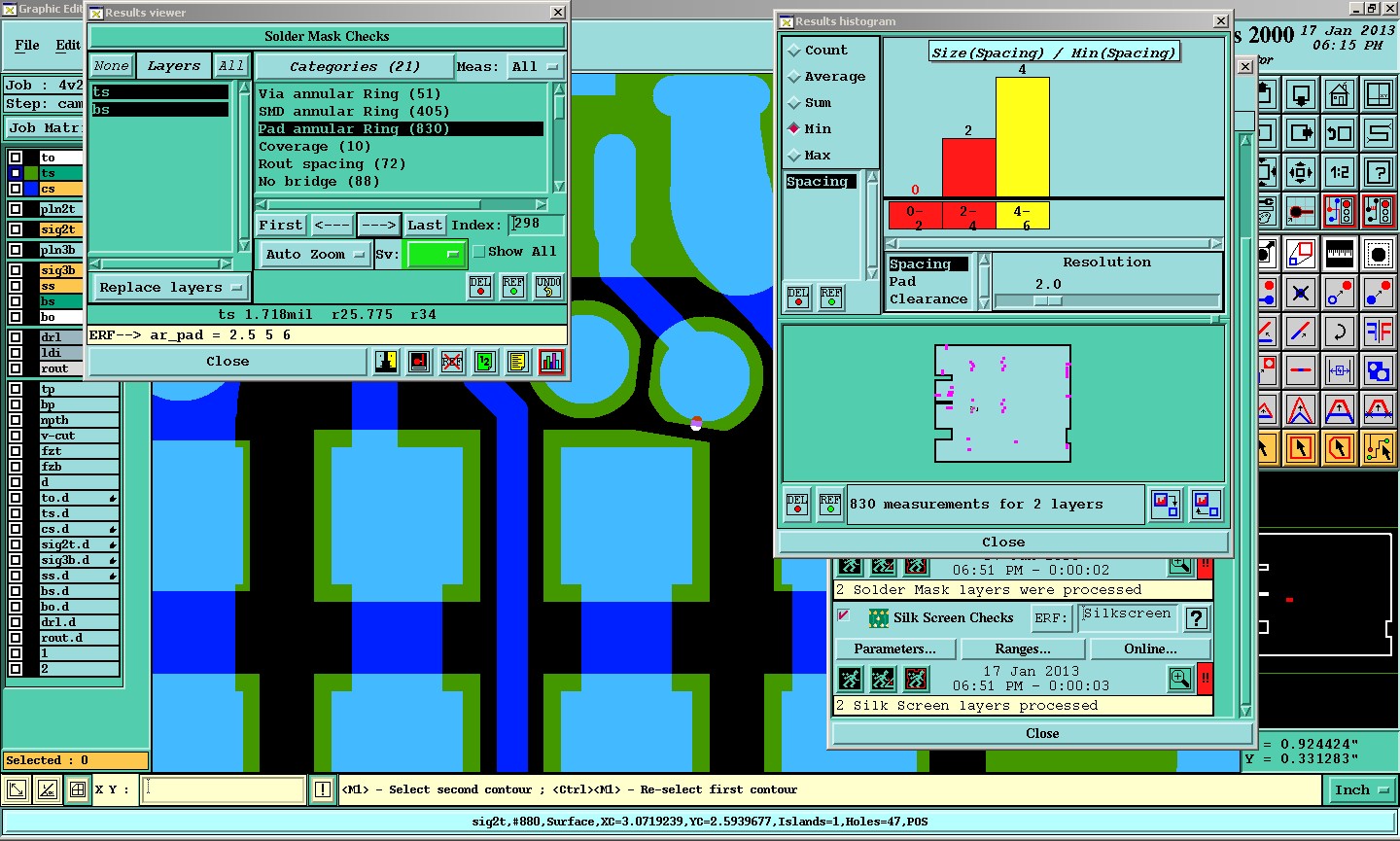Click the UNDO icon in Results viewer
1400x841 pixels.
coord(548,287)
